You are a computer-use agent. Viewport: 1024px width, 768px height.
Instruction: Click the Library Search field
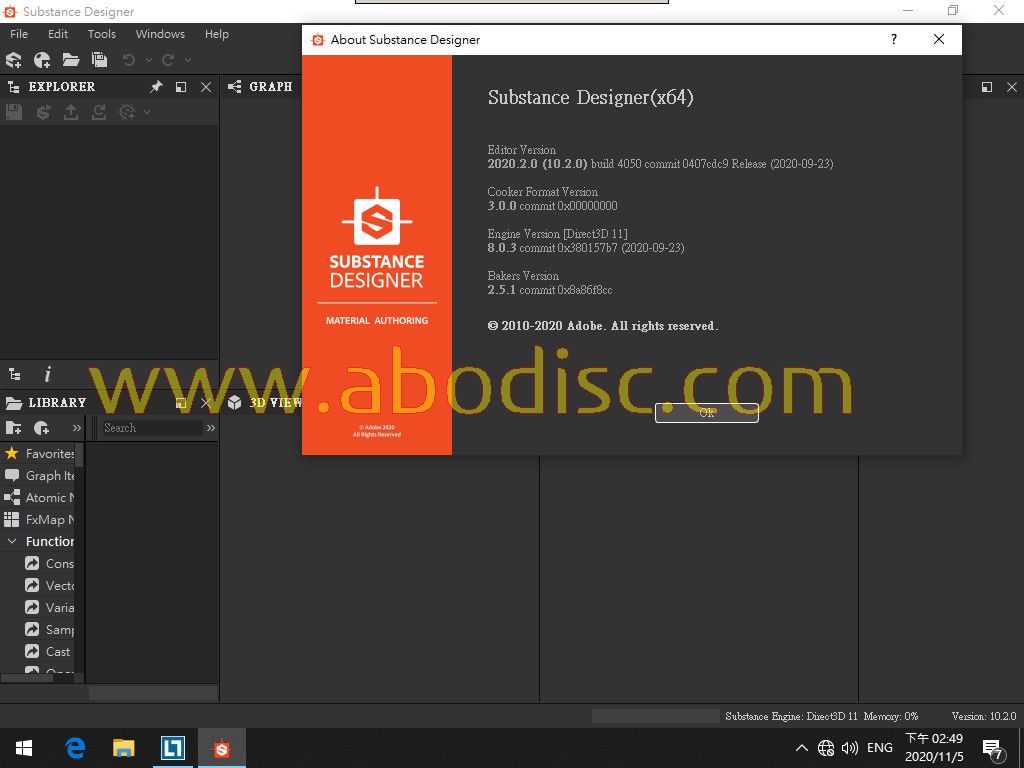click(x=152, y=428)
